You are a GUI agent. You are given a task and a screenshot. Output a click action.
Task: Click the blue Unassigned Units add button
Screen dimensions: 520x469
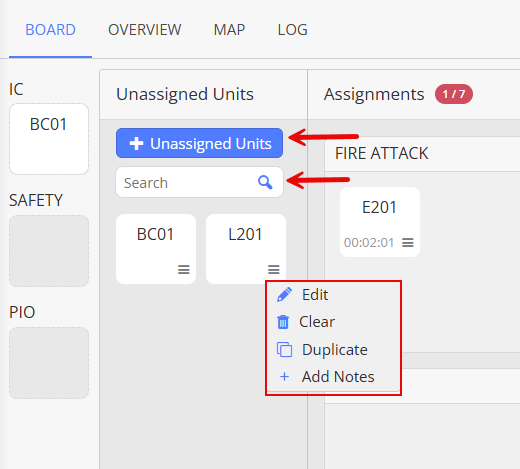tap(199, 143)
